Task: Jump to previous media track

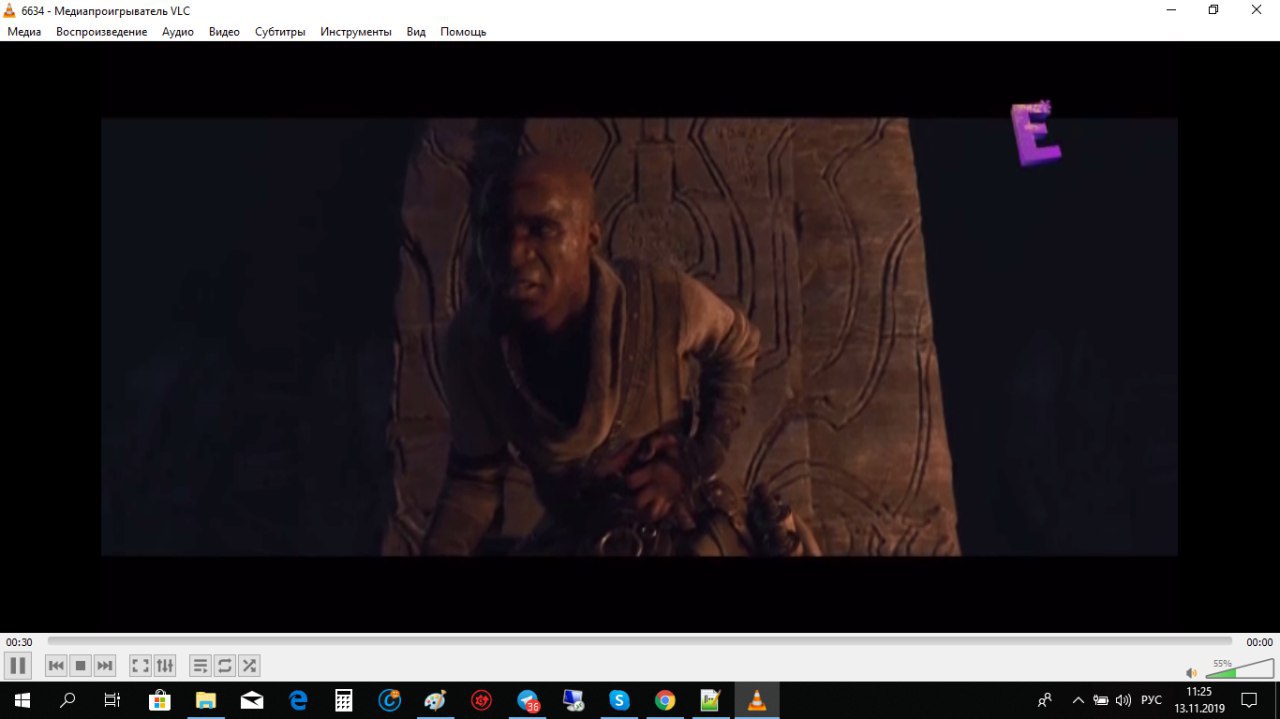Action: (56, 665)
